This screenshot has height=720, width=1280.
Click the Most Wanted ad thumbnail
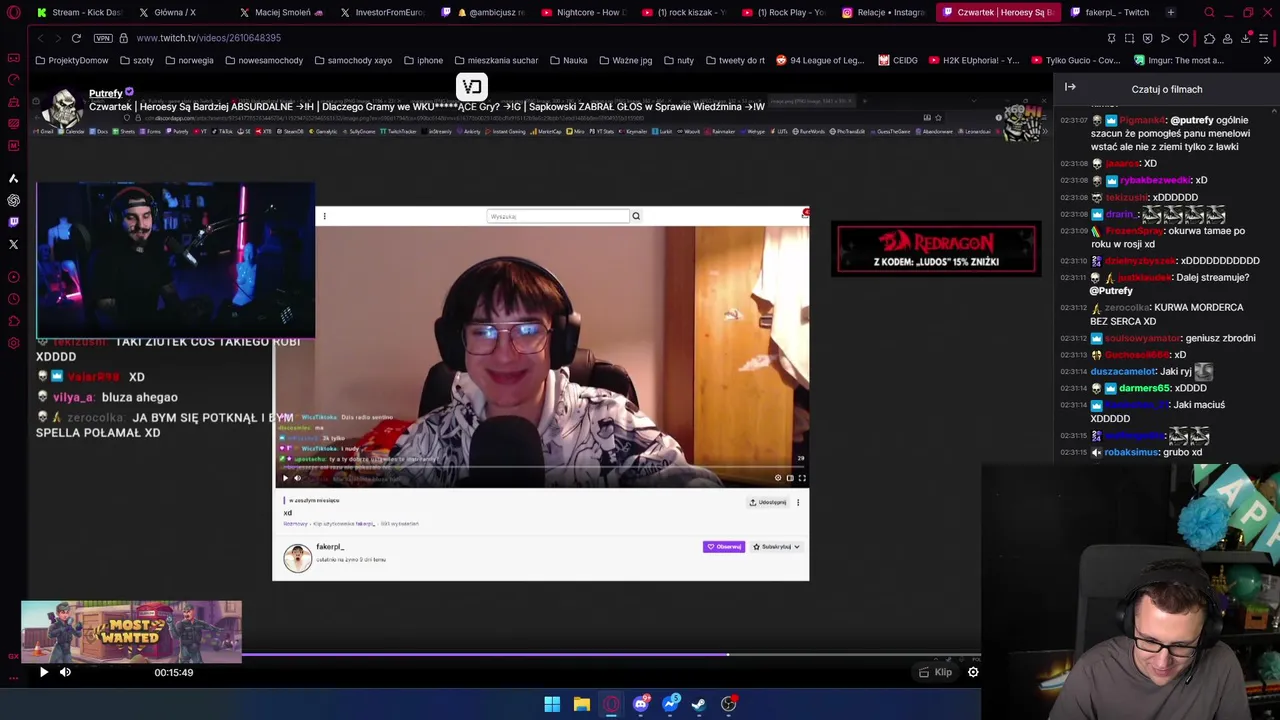131,631
